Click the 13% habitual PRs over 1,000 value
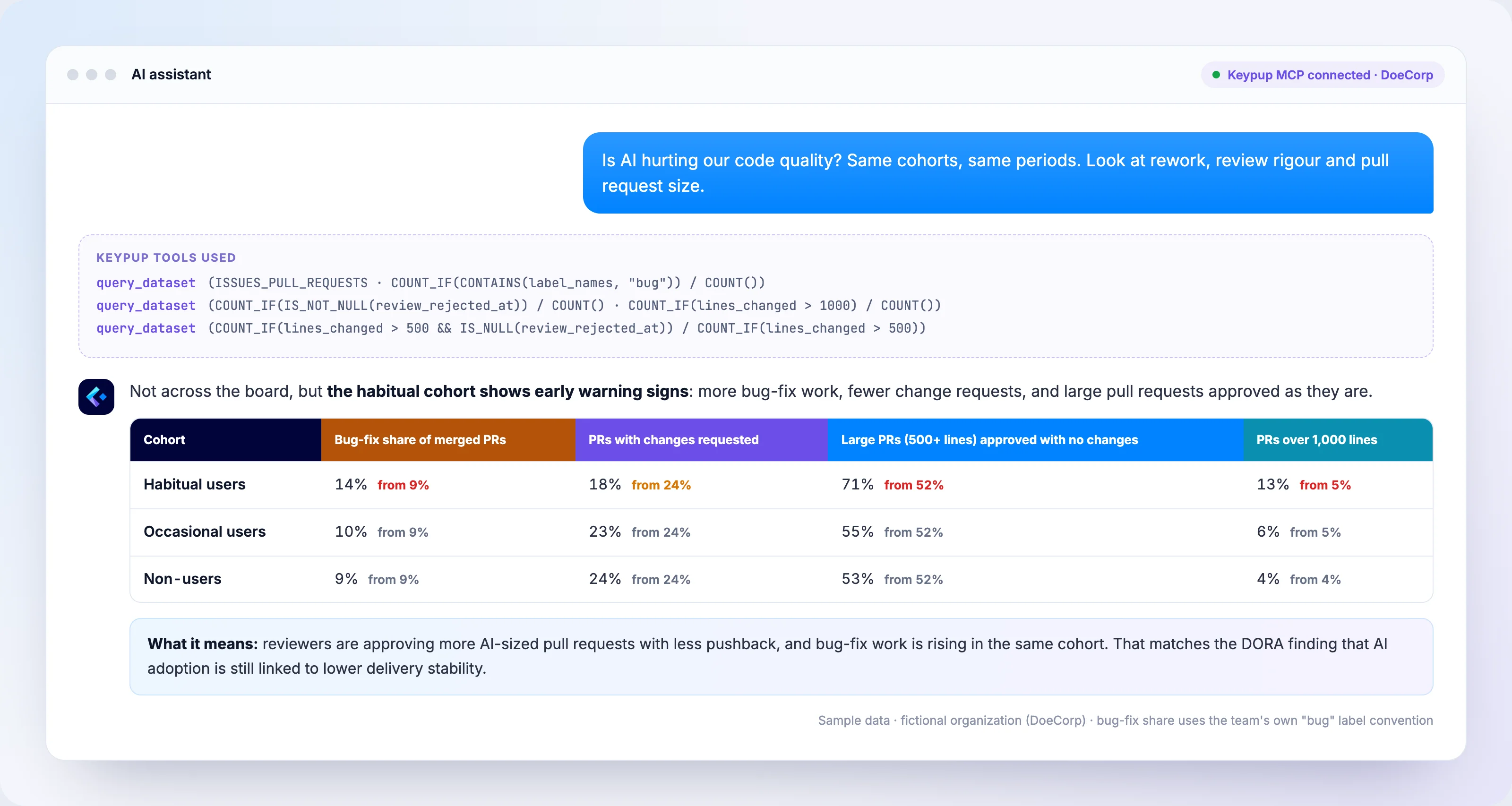 pyautogui.click(x=1272, y=484)
